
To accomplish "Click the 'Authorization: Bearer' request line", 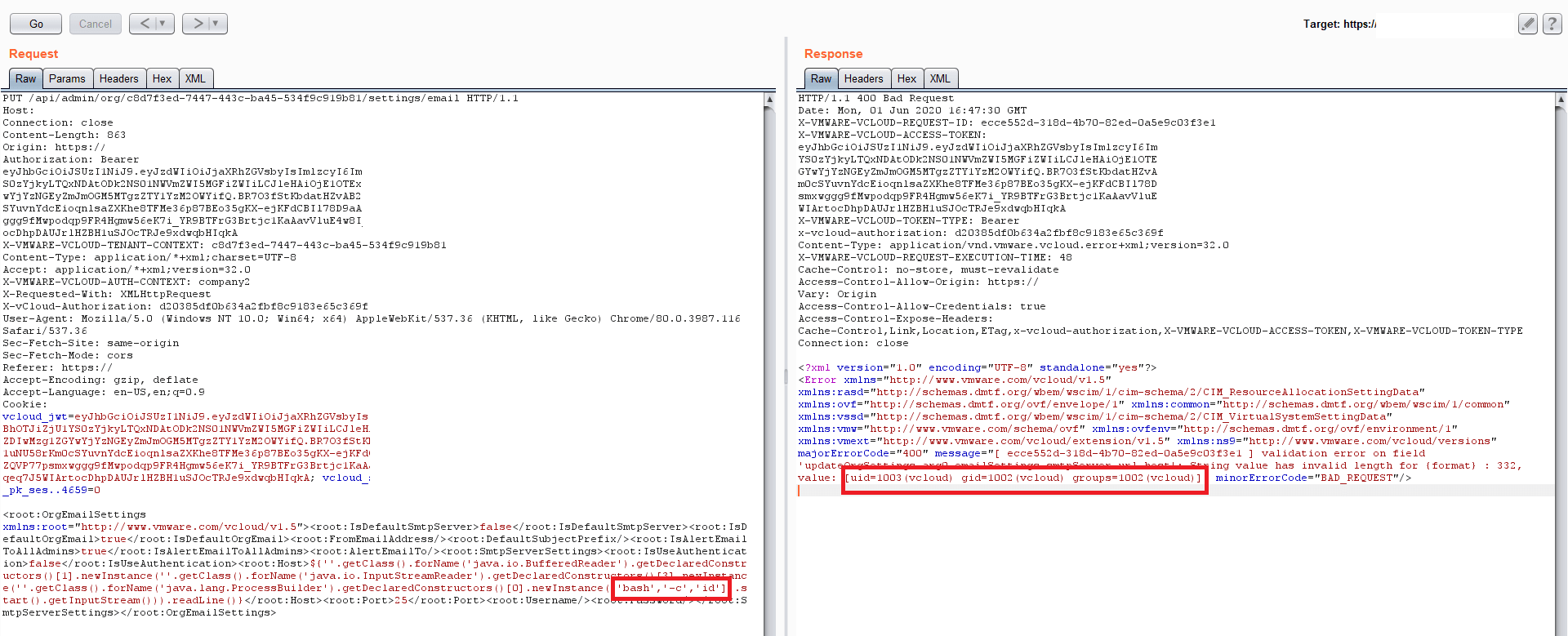I will [71, 159].
